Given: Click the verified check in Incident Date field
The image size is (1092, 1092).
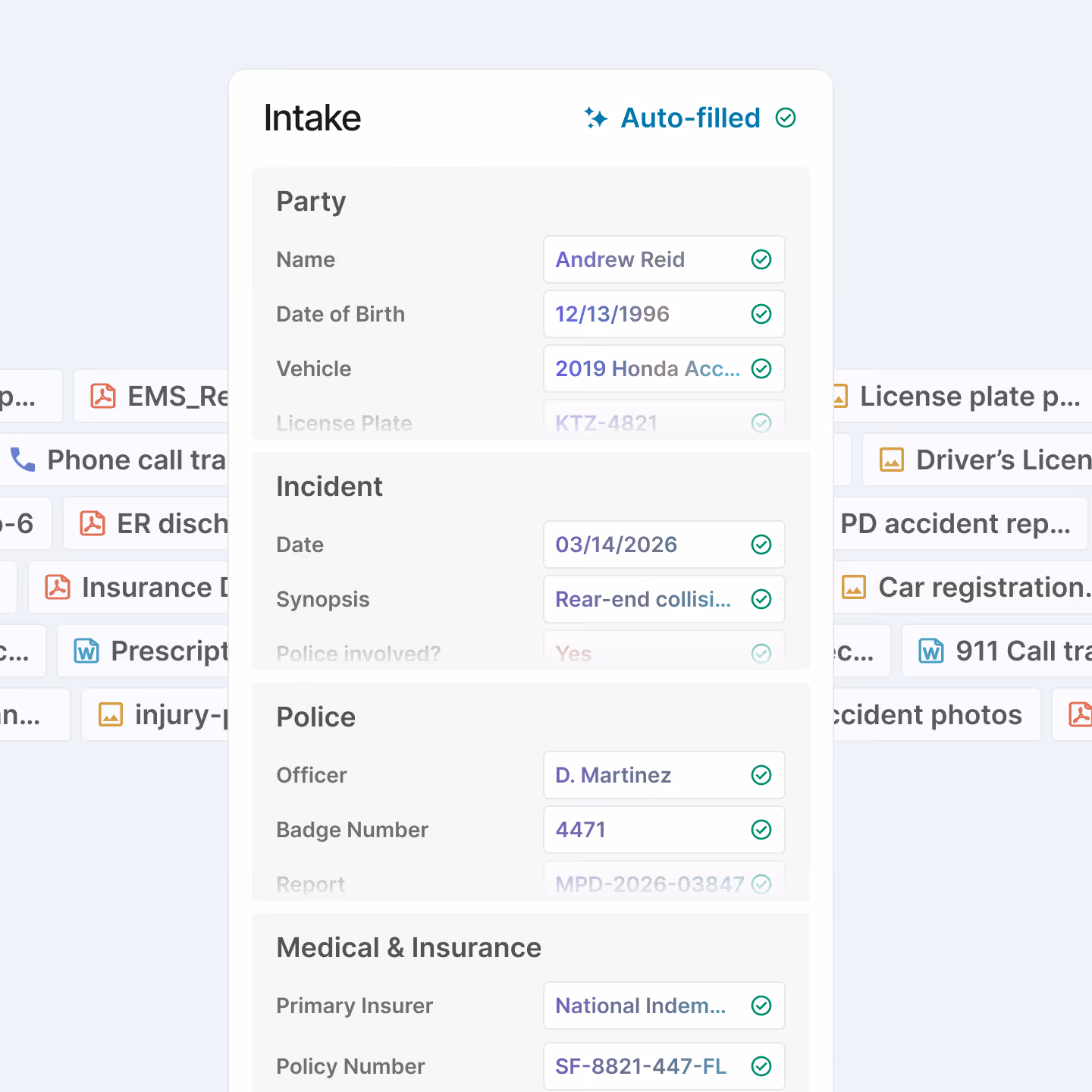Looking at the screenshot, I should click(761, 544).
